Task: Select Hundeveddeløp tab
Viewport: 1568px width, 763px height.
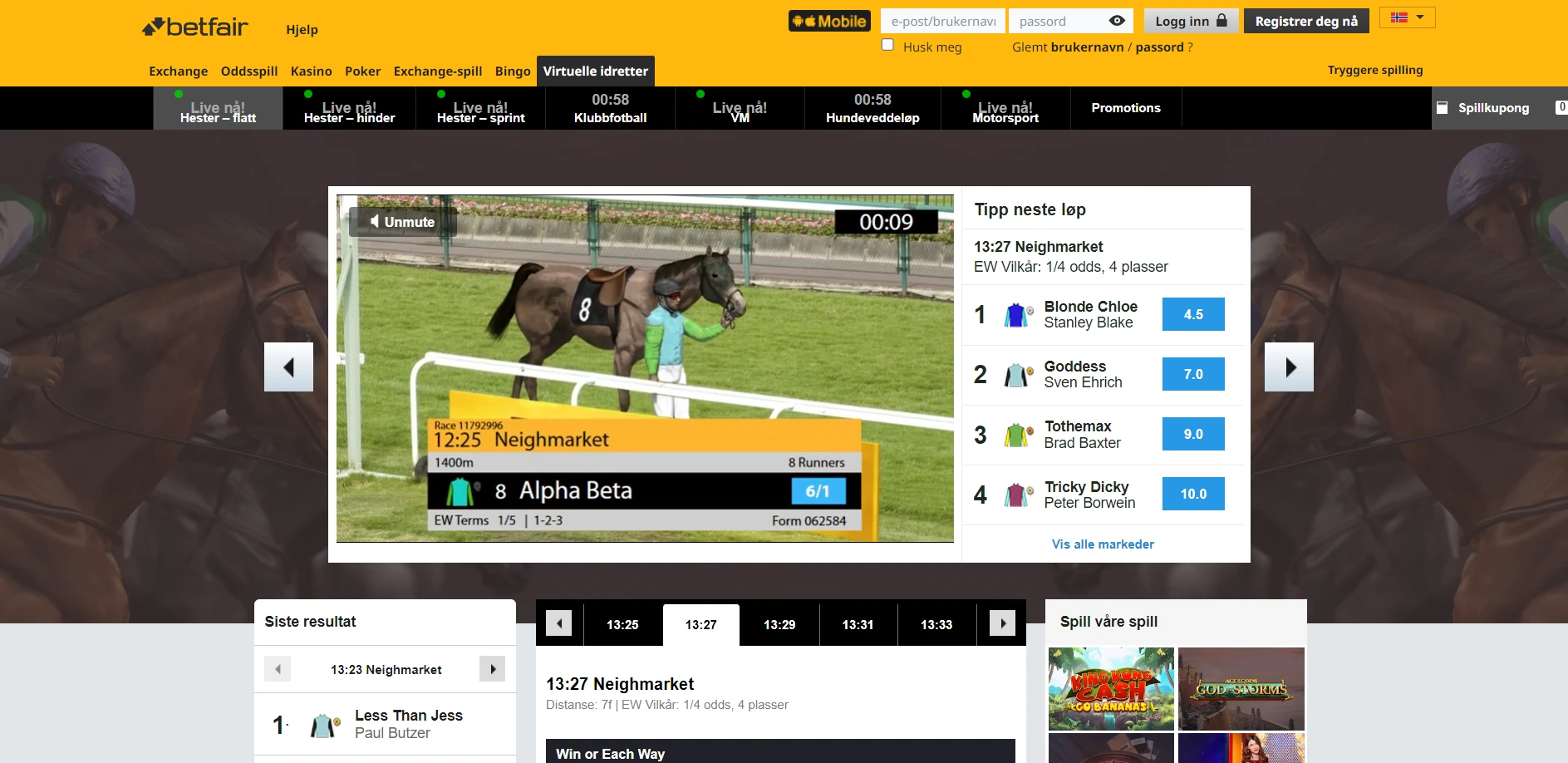Action: point(872,108)
